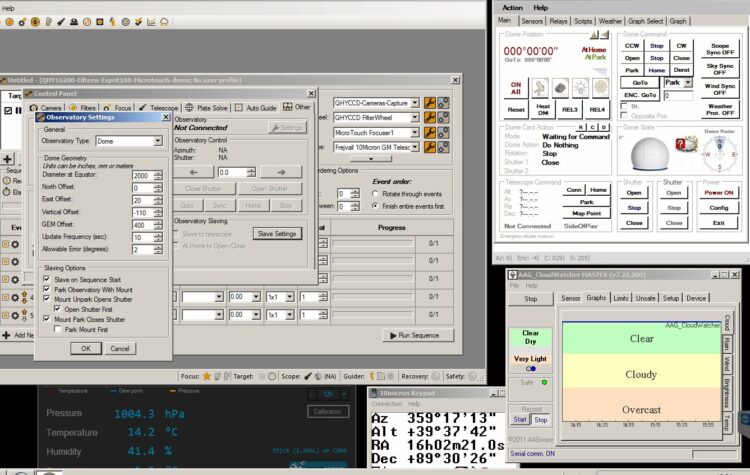
Task: Click the Slave Settings button
Action: click(277, 233)
